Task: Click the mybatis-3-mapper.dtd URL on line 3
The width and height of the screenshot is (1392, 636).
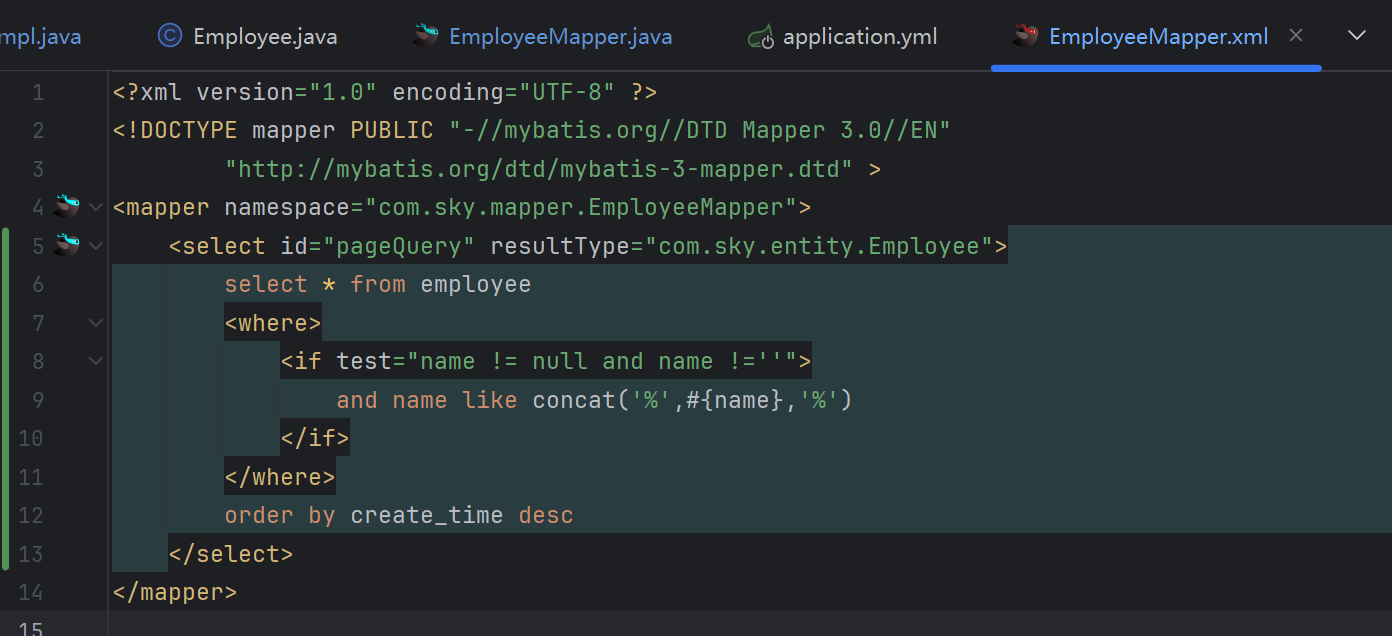Action: [540, 169]
